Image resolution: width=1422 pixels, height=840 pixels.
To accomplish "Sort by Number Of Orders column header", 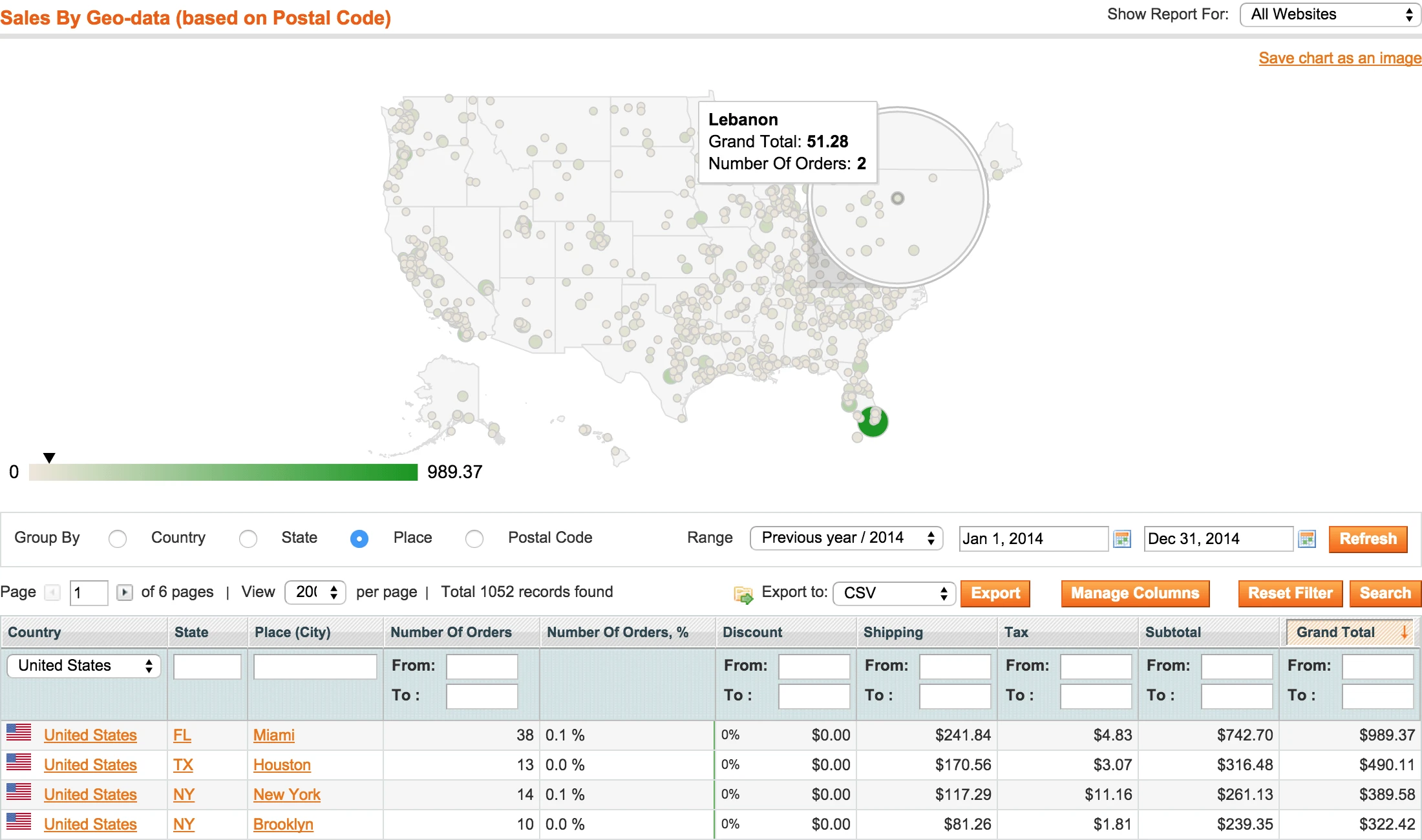I will coord(451,633).
